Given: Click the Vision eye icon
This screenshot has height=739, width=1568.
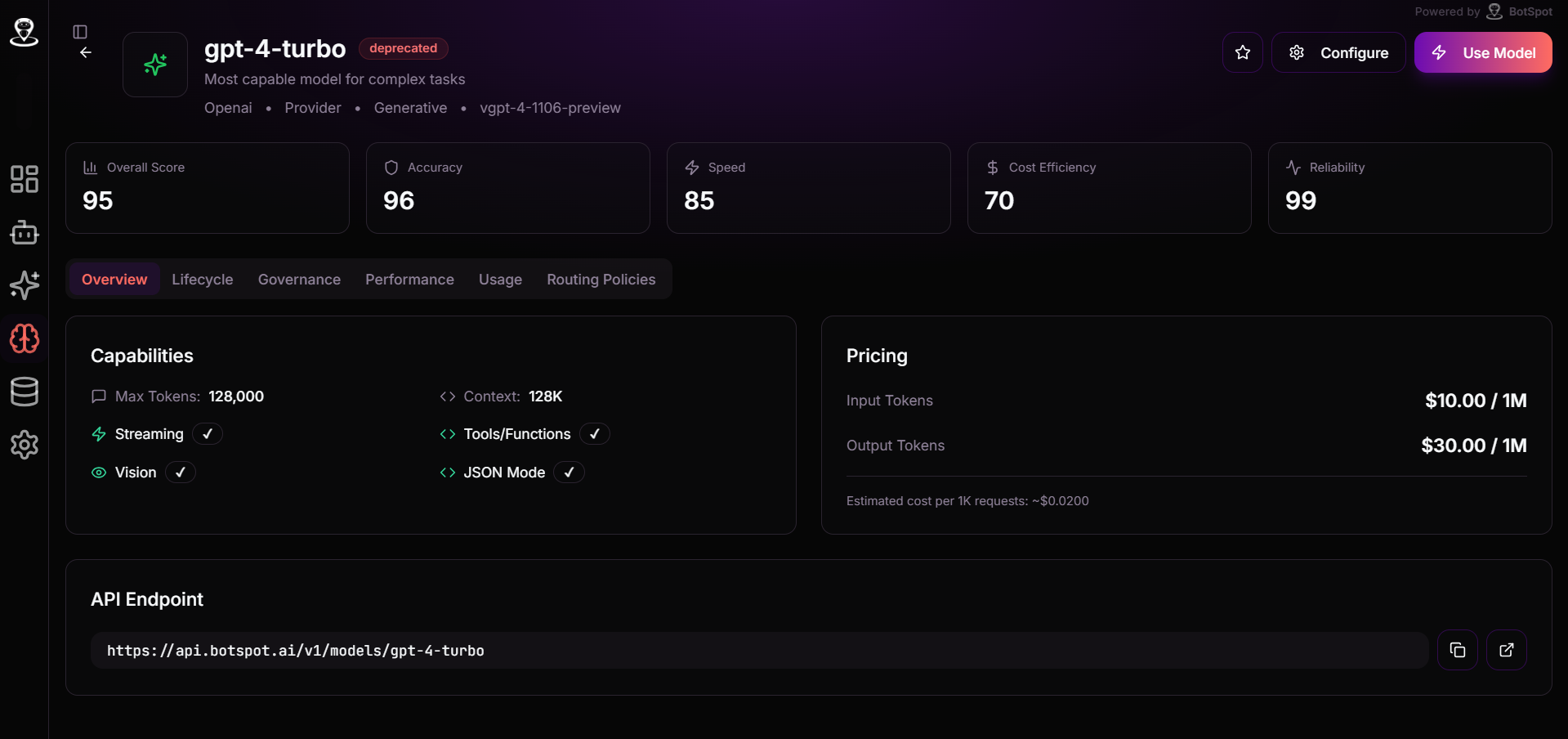Looking at the screenshot, I should [x=99, y=473].
